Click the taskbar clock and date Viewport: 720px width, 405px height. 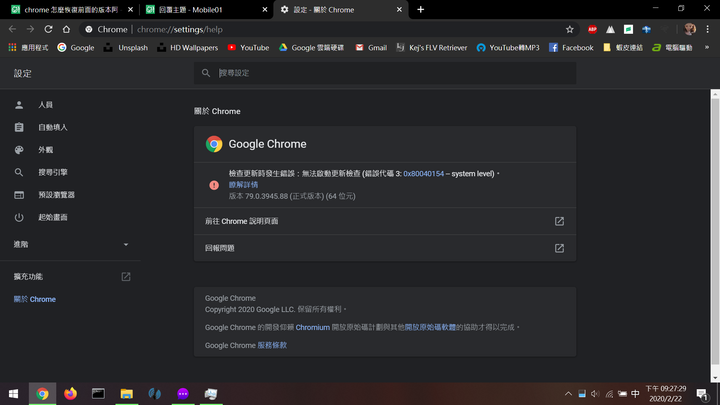[666, 394]
